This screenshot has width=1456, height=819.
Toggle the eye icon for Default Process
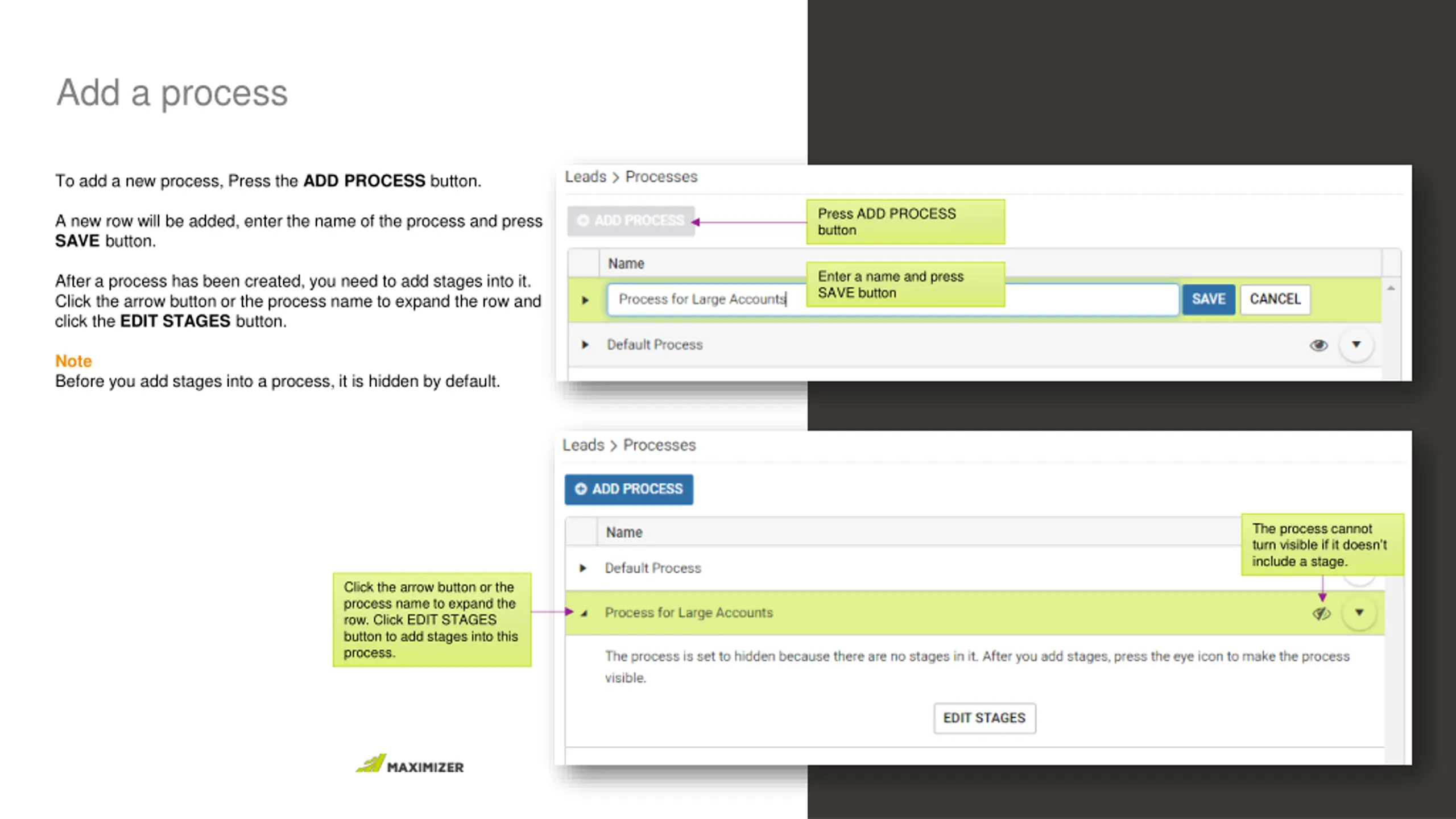tap(1319, 345)
